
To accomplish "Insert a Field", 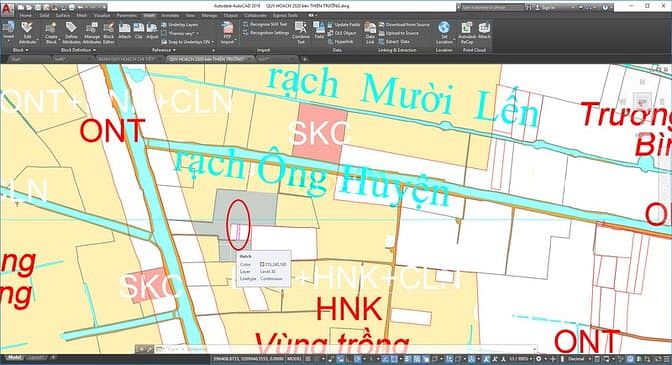I will (319, 31).
